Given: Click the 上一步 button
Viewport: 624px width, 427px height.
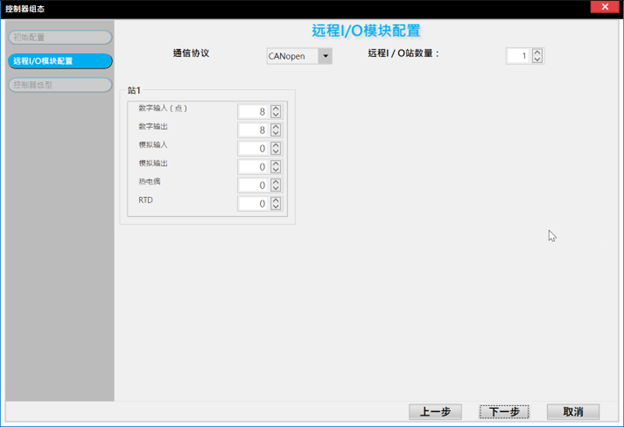Looking at the screenshot, I should tap(435, 412).
